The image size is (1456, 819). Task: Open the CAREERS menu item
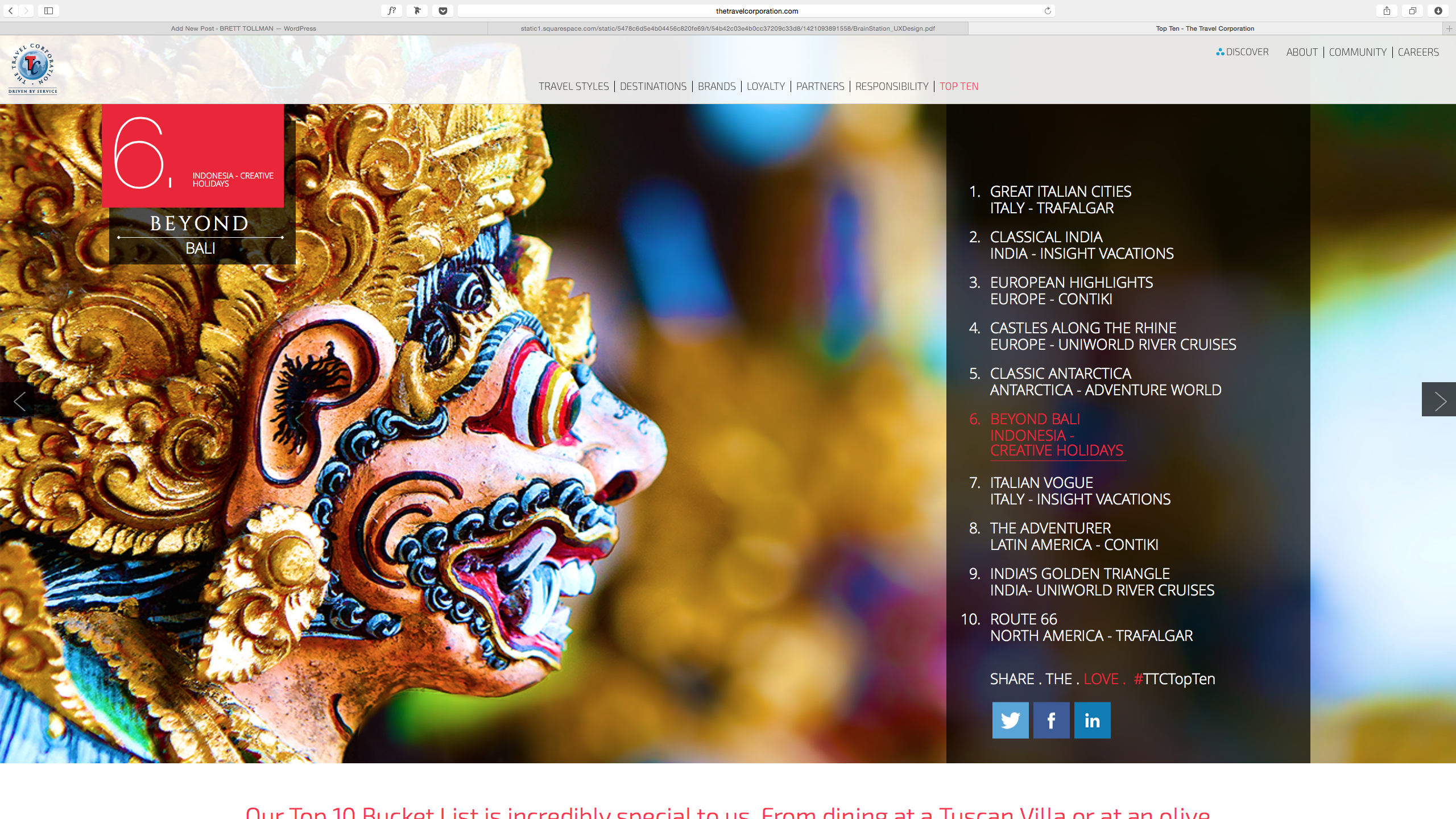(x=1418, y=52)
